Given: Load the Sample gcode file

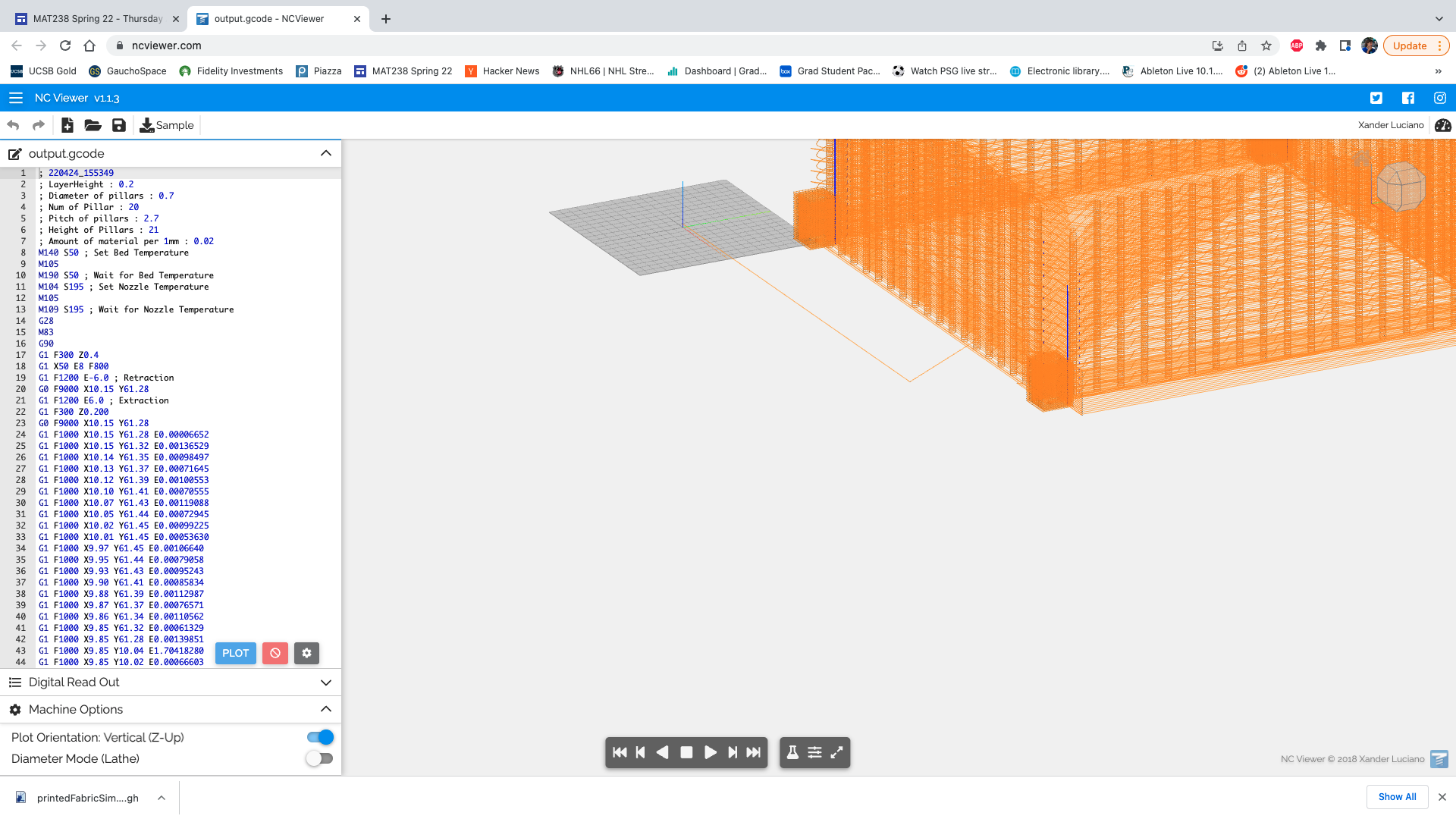Looking at the screenshot, I should click(167, 125).
